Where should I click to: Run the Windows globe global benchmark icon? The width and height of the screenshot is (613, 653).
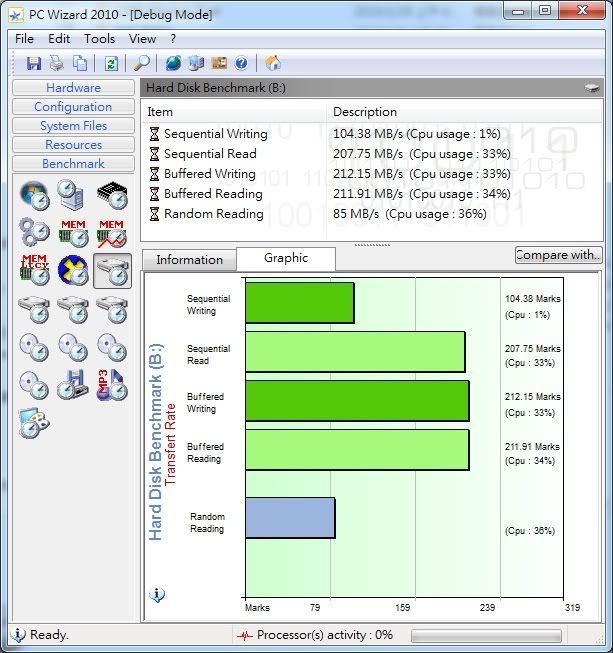coord(34,195)
